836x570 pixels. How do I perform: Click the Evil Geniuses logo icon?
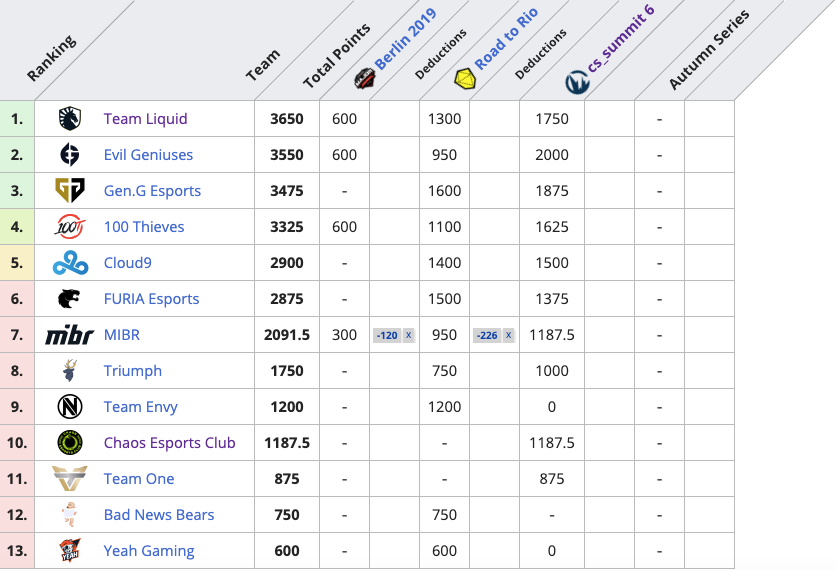coord(70,155)
